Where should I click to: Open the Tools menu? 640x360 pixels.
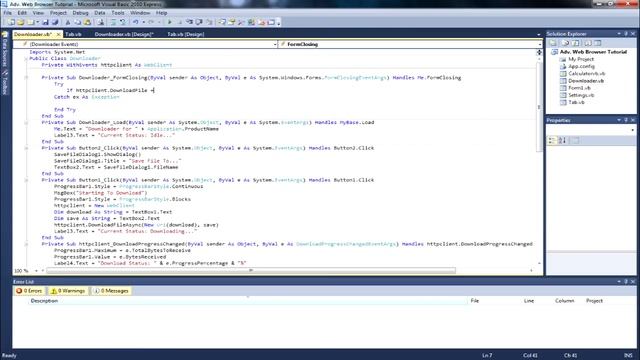coord(118,13)
